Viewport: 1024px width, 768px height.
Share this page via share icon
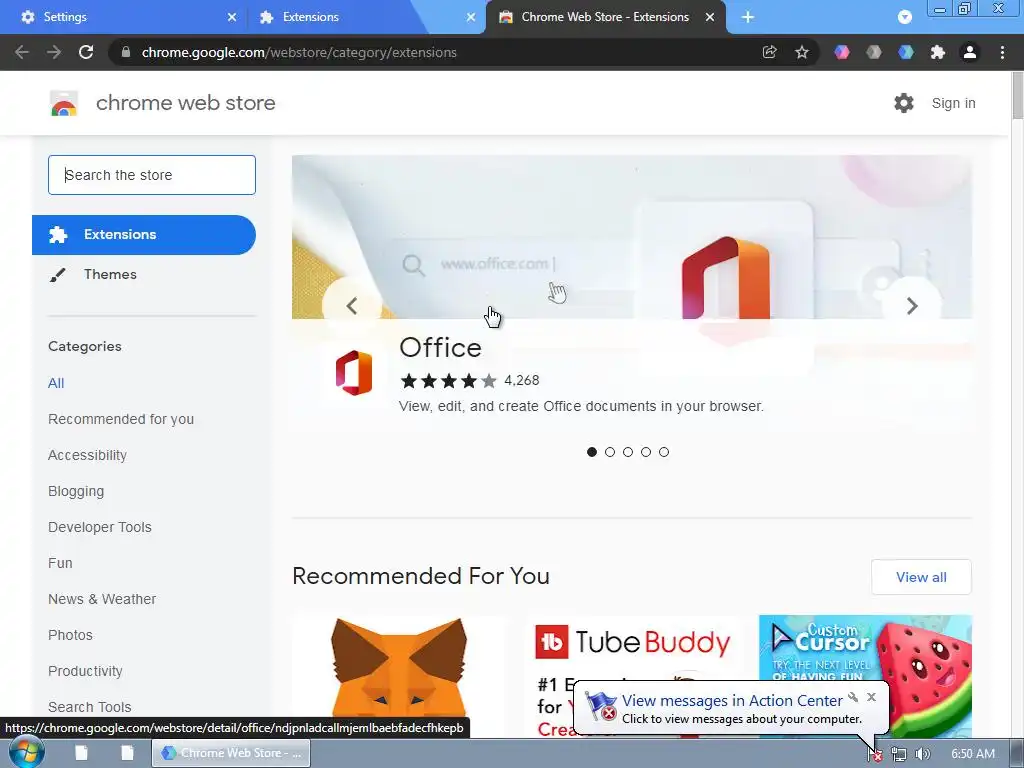coord(769,52)
